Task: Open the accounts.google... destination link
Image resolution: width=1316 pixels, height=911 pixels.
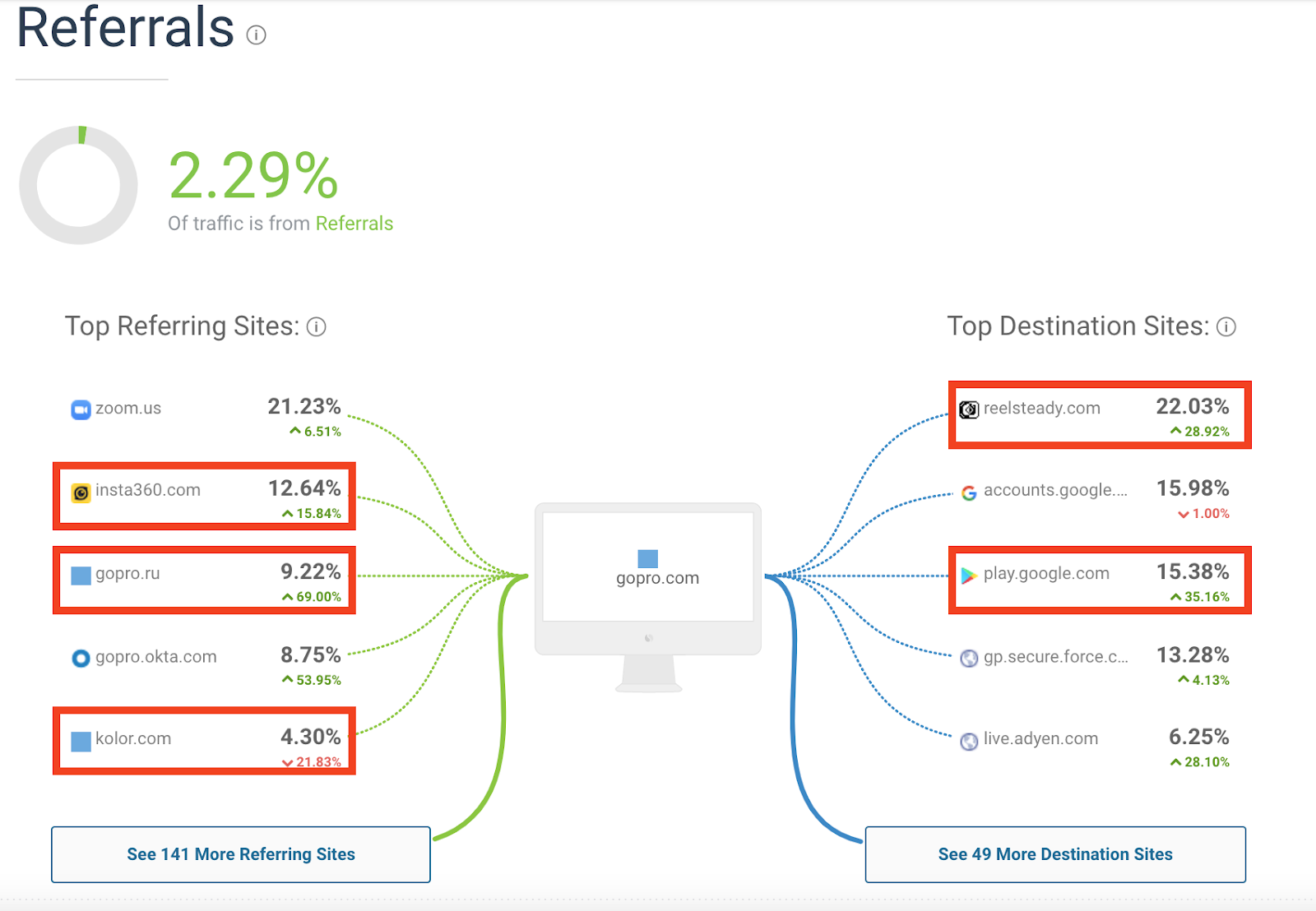Action: pyautogui.click(x=1055, y=490)
